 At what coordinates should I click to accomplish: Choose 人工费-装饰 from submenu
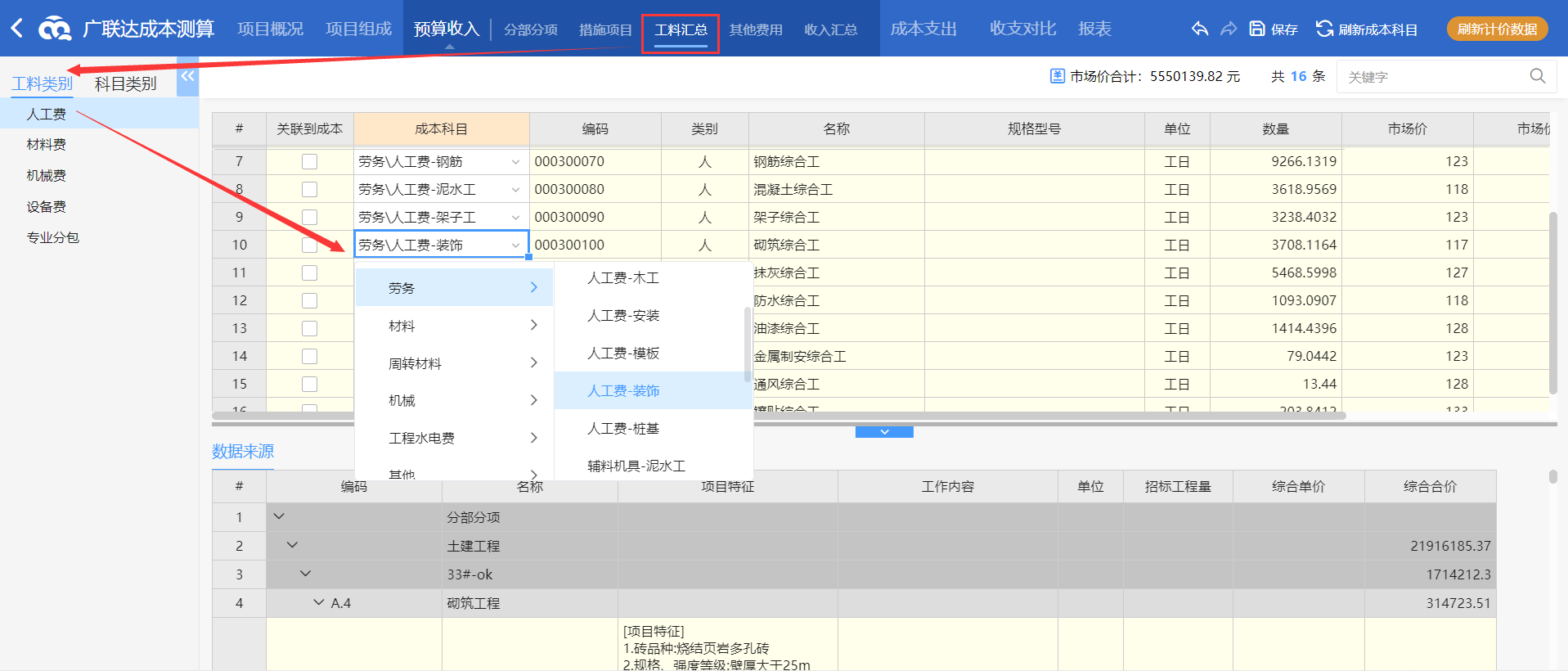pos(653,390)
